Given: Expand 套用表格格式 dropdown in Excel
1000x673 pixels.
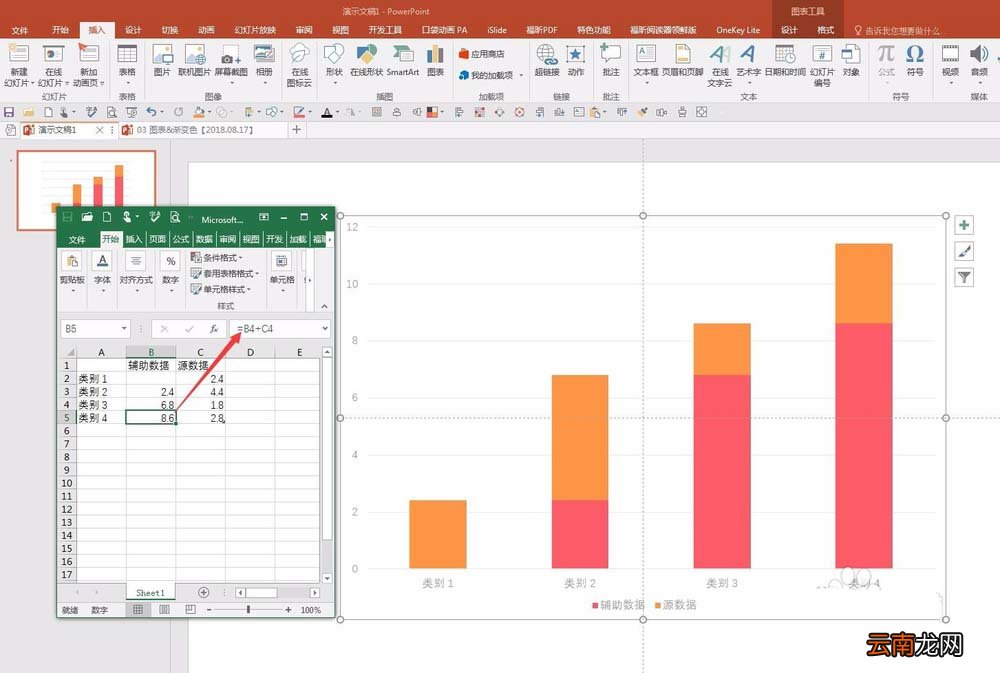Looking at the screenshot, I should (x=224, y=274).
